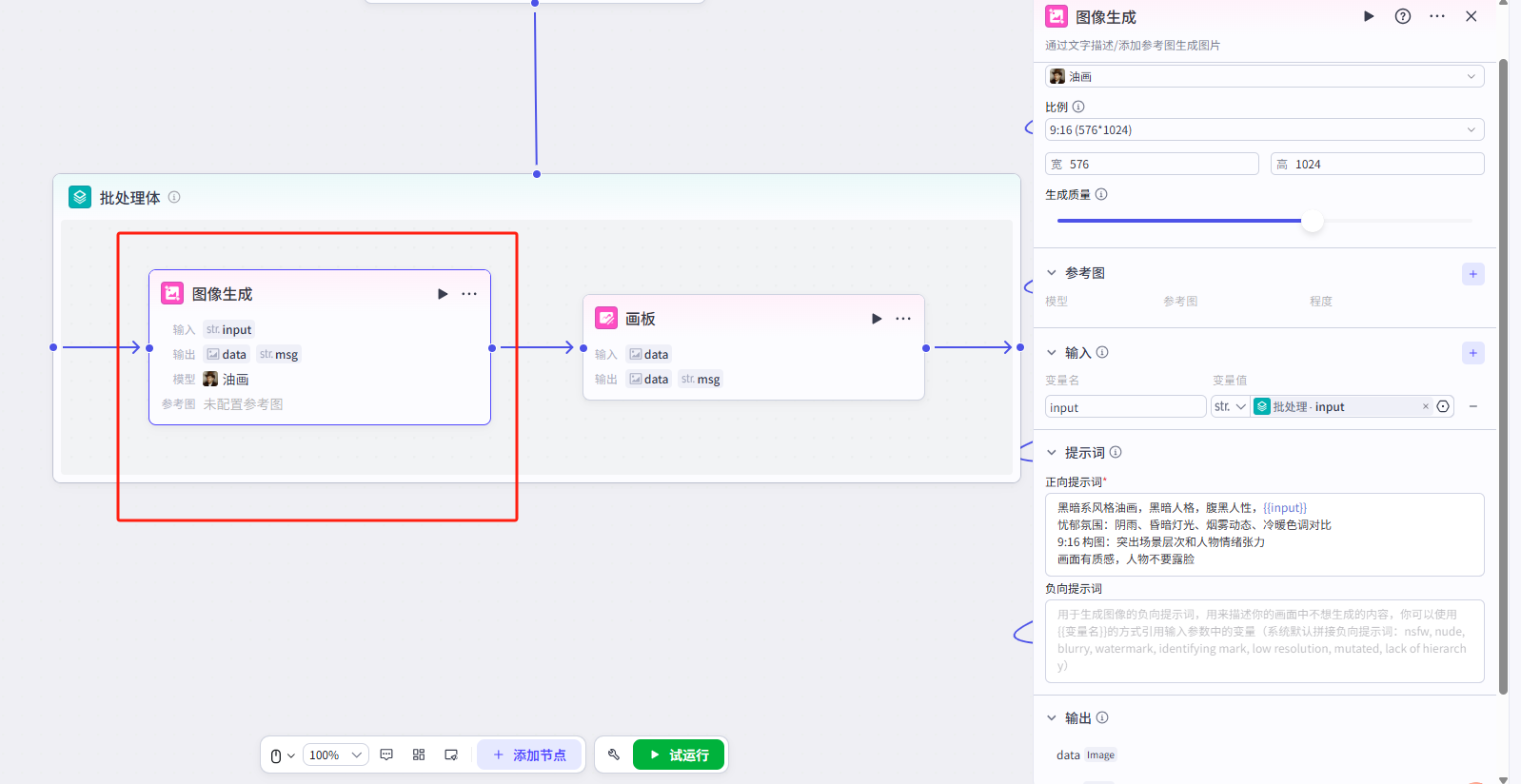Click the 生成质量 slider handle
The width and height of the screenshot is (1521, 784).
tap(1313, 221)
